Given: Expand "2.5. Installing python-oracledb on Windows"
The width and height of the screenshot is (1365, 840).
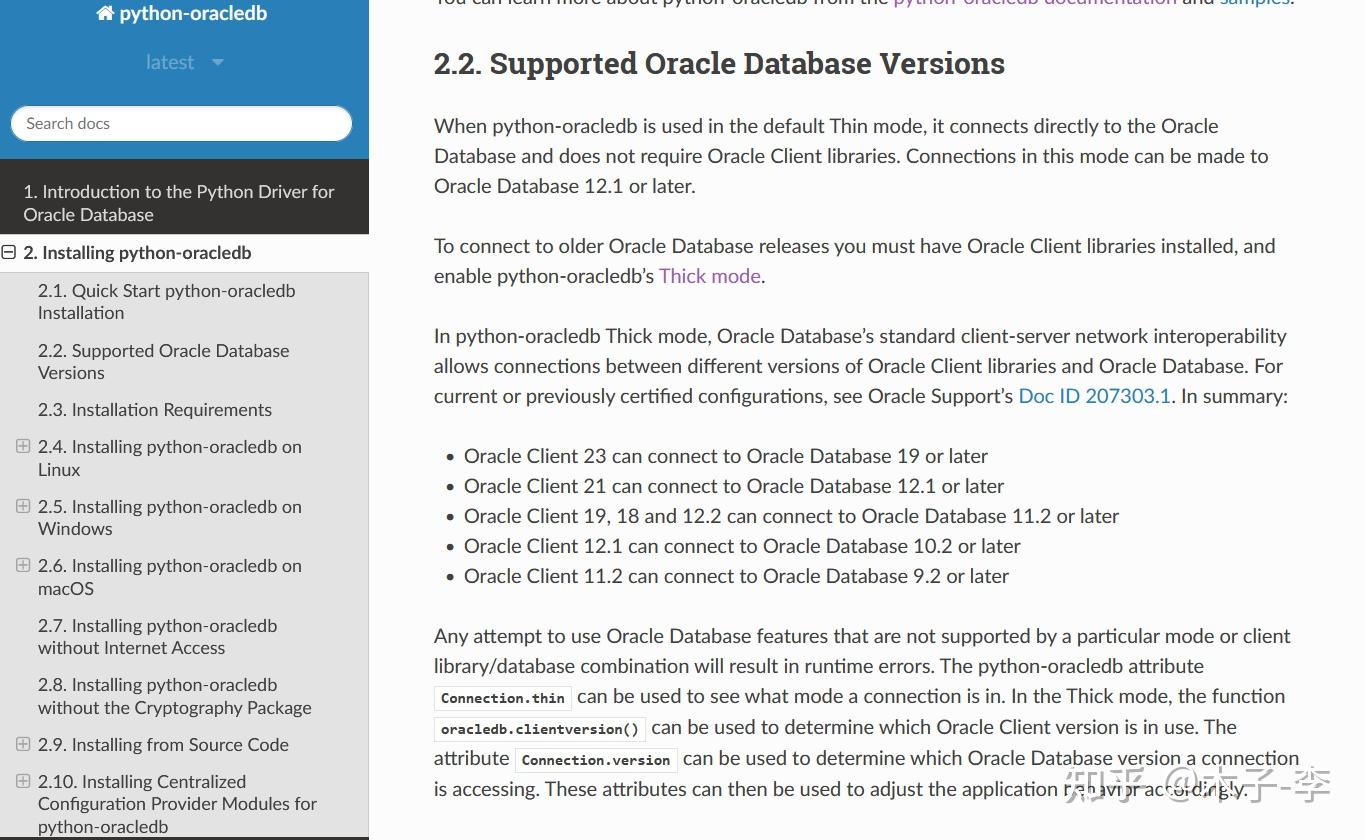Looking at the screenshot, I should (22, 506).
